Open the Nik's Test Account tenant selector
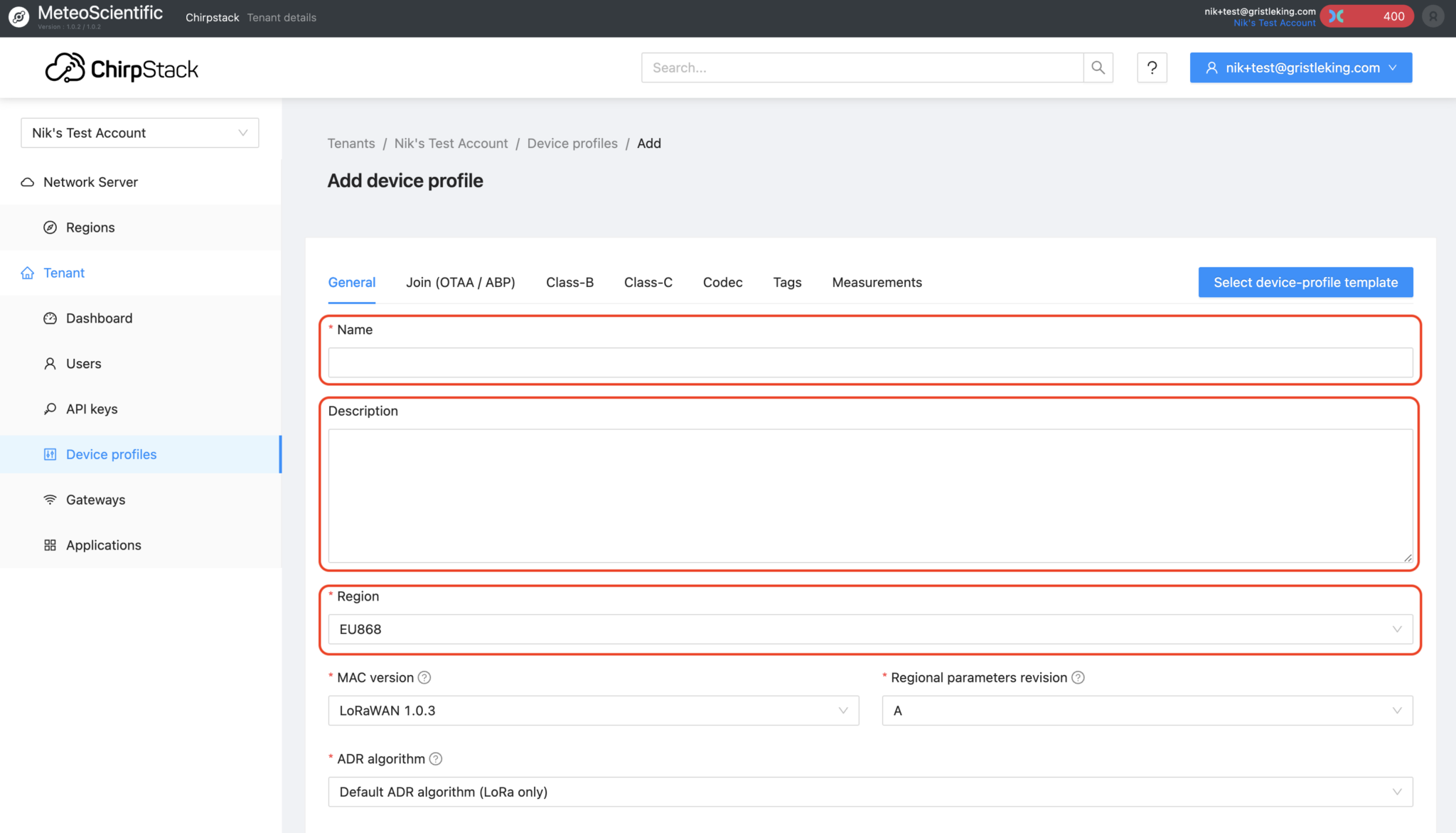 click(139, 133)
